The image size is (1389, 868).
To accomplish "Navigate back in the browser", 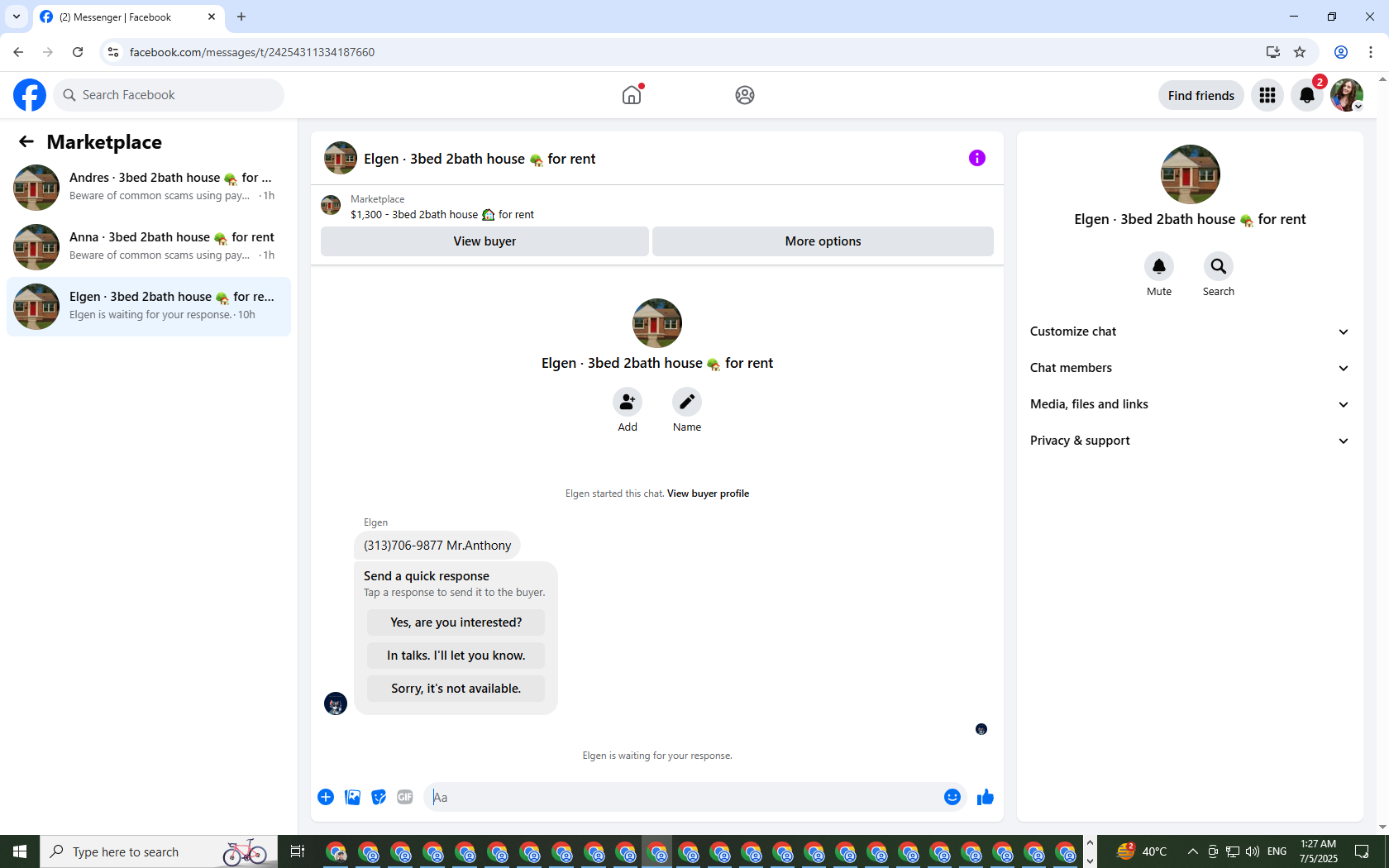I will [18, 52].
